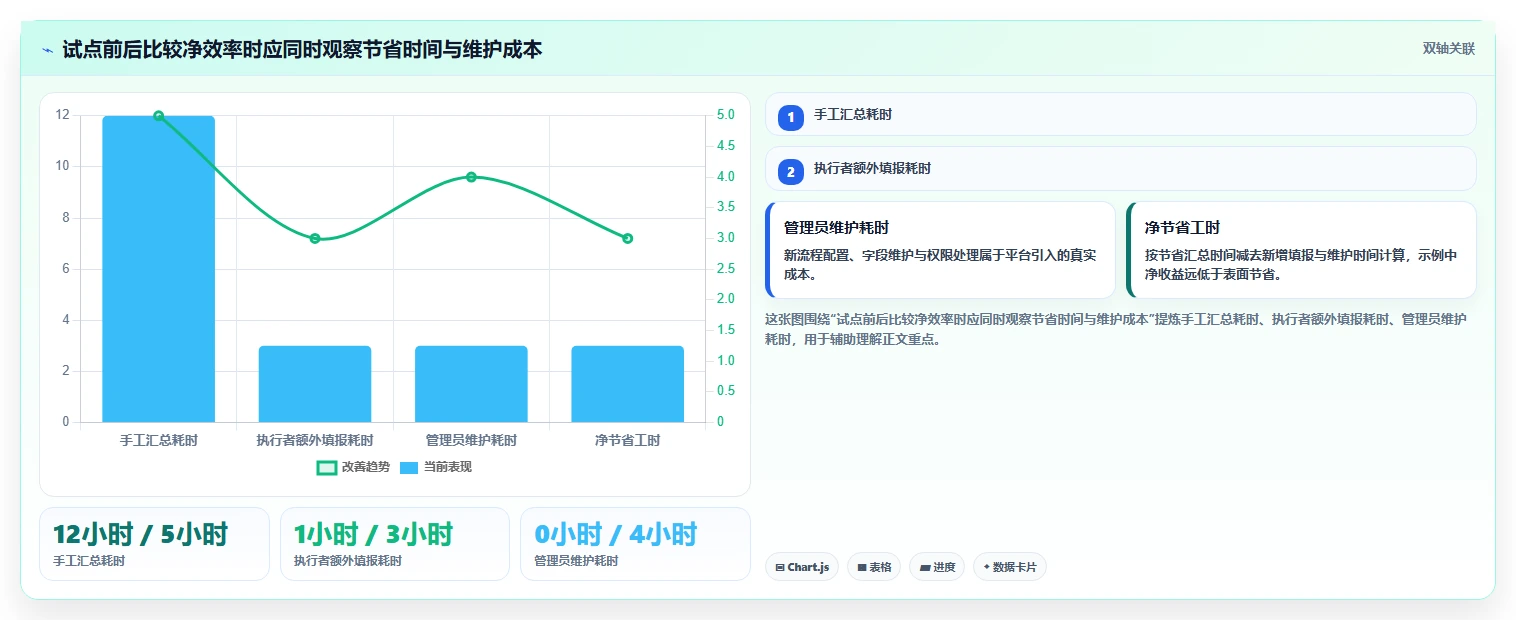
Task: Click the 1小时 / 3小时 stat card
Action: point(395,544)
